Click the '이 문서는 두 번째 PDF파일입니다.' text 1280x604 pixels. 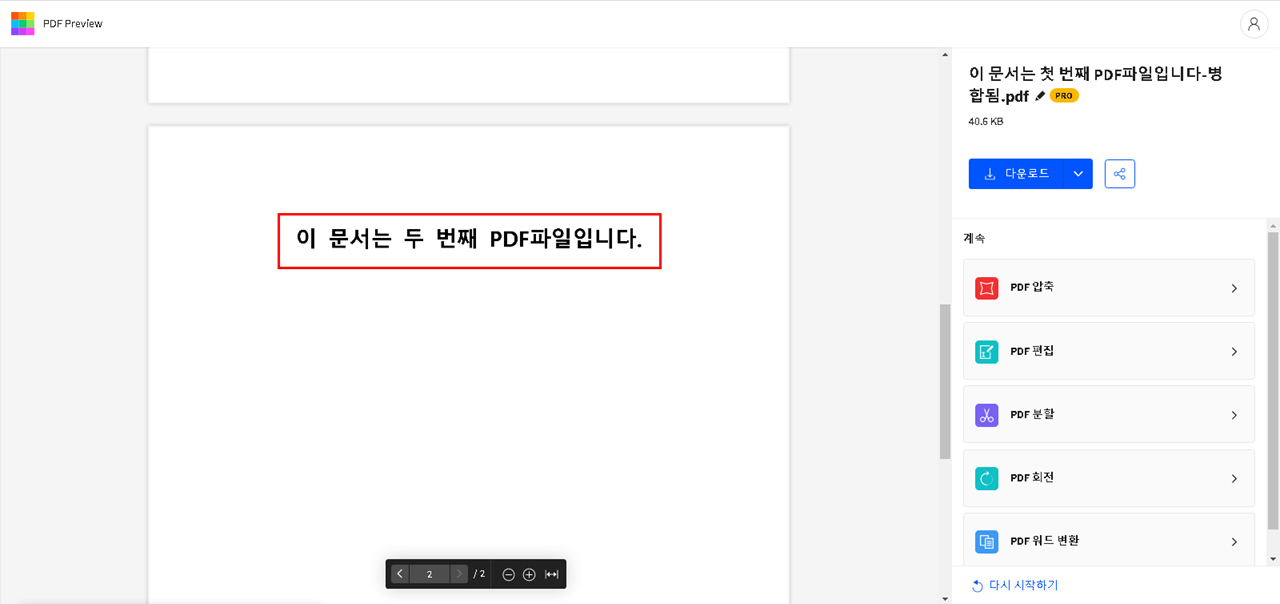coord(469,239)
